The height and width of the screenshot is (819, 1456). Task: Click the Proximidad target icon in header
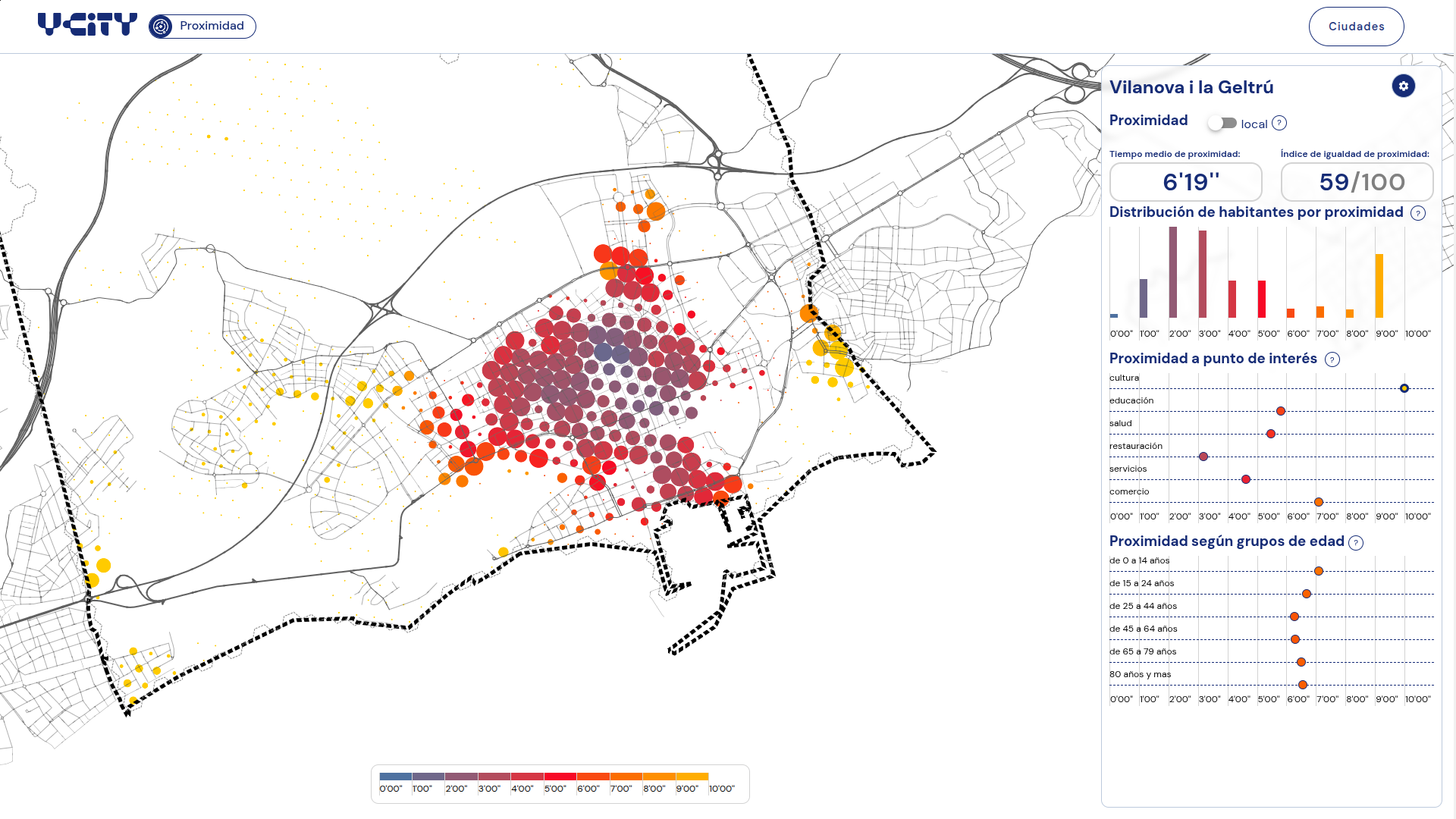click(161, 27)
